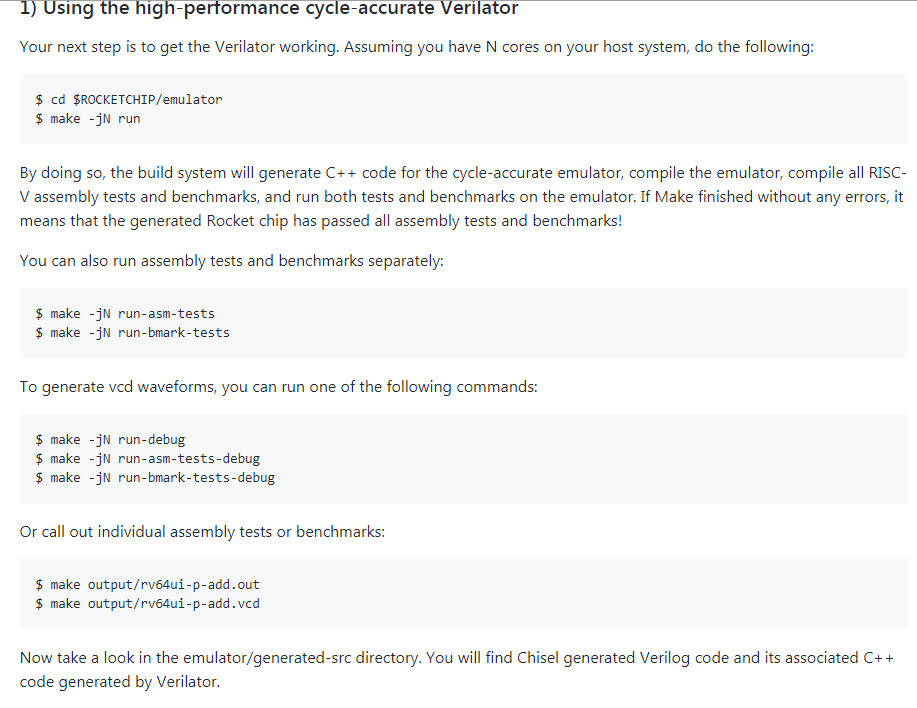
Task: Click the paragraph starting 'Your next step'
Action: (x=416, y=47)
